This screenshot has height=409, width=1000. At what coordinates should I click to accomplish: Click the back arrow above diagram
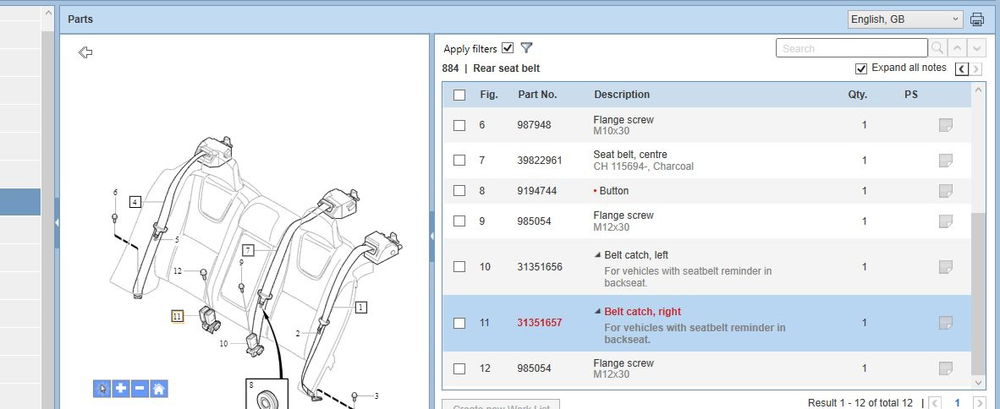coord(86,52)
